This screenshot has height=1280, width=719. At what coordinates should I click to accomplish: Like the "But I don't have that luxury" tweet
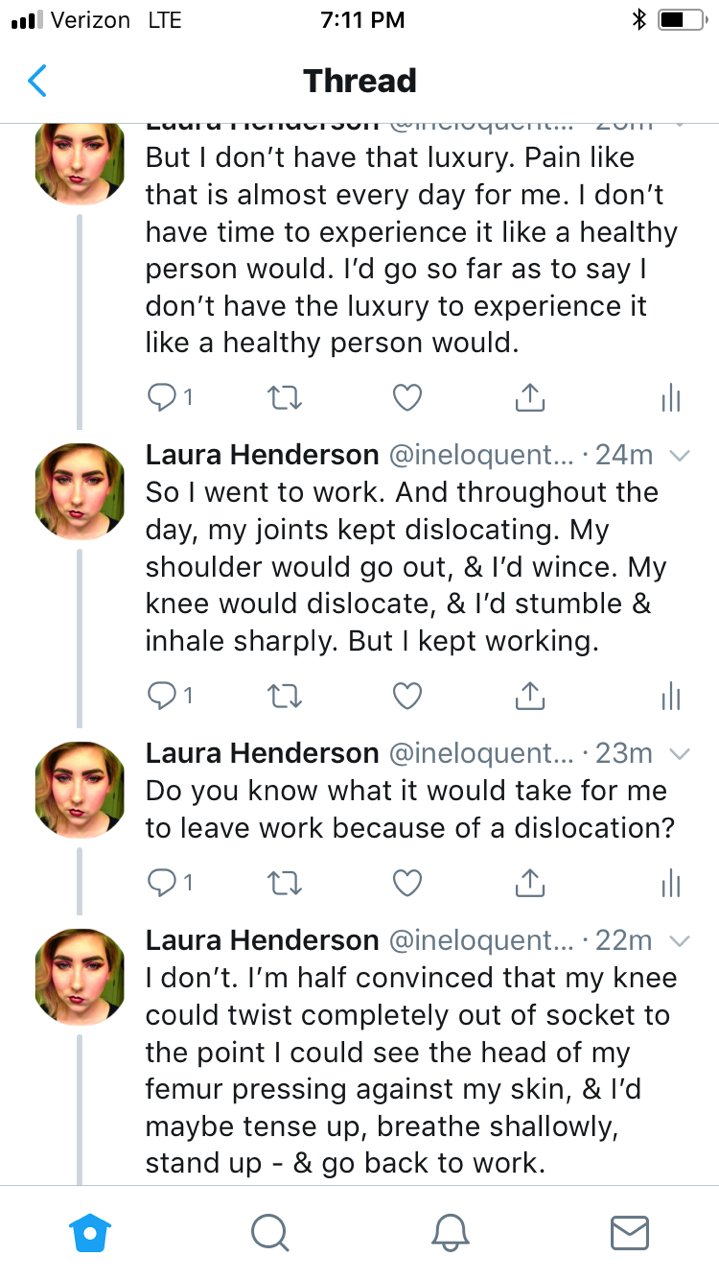(x=406, y=398)
